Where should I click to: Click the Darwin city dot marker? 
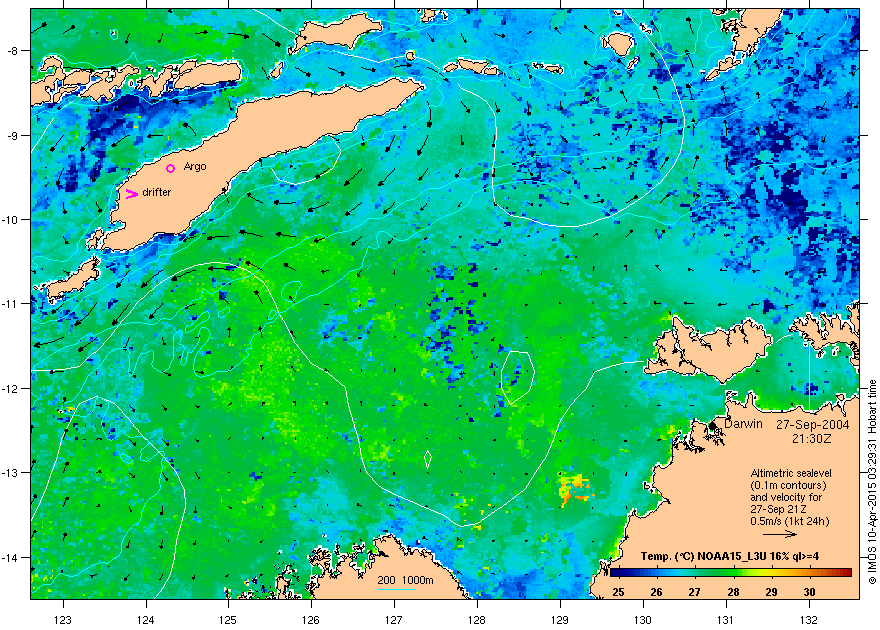point(713,426)
